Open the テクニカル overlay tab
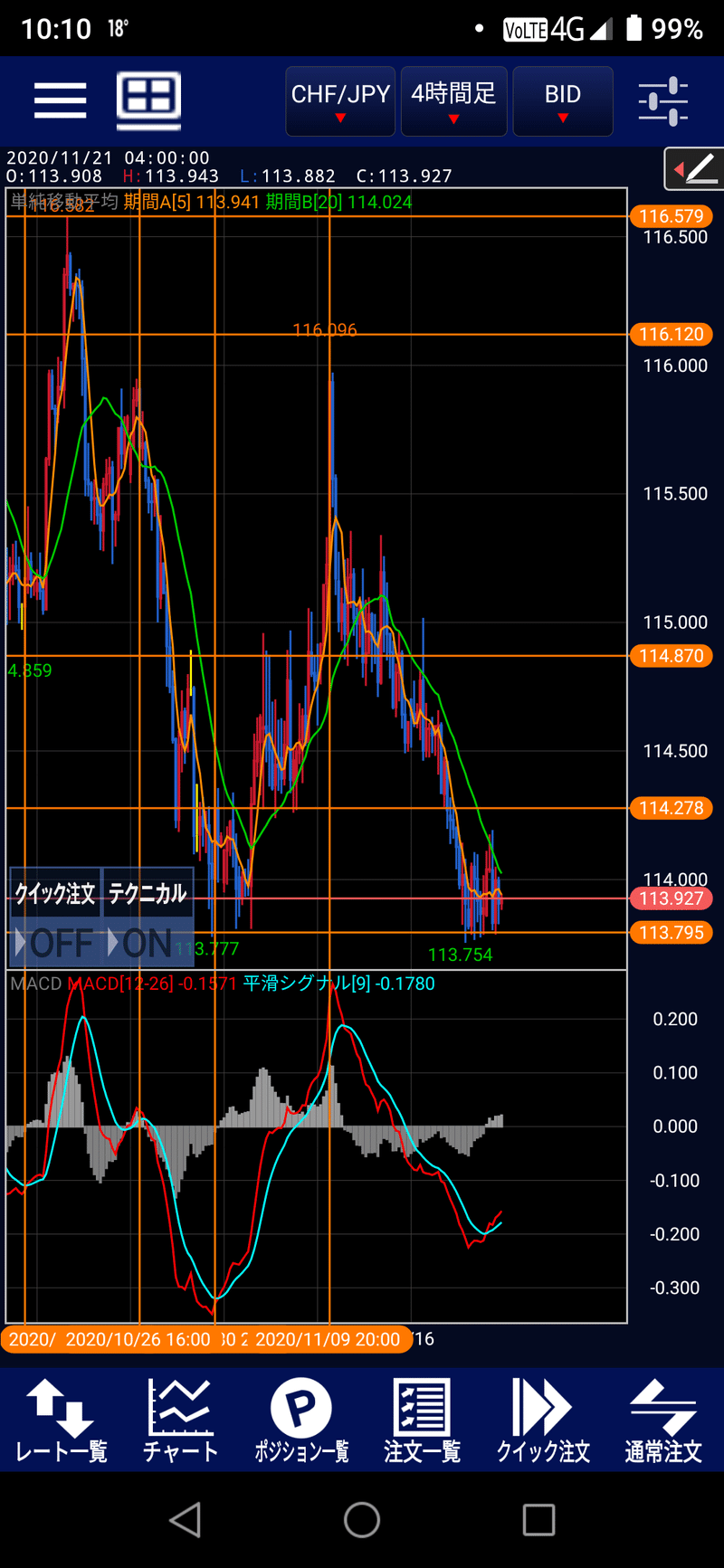The height and width of the screenshot is (1568, 724). 148,893
